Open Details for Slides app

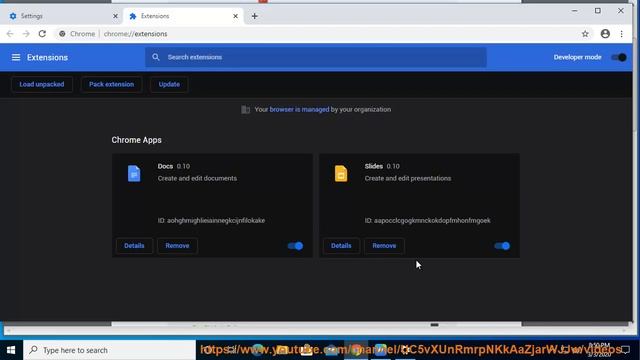click(x=341, y=246)
